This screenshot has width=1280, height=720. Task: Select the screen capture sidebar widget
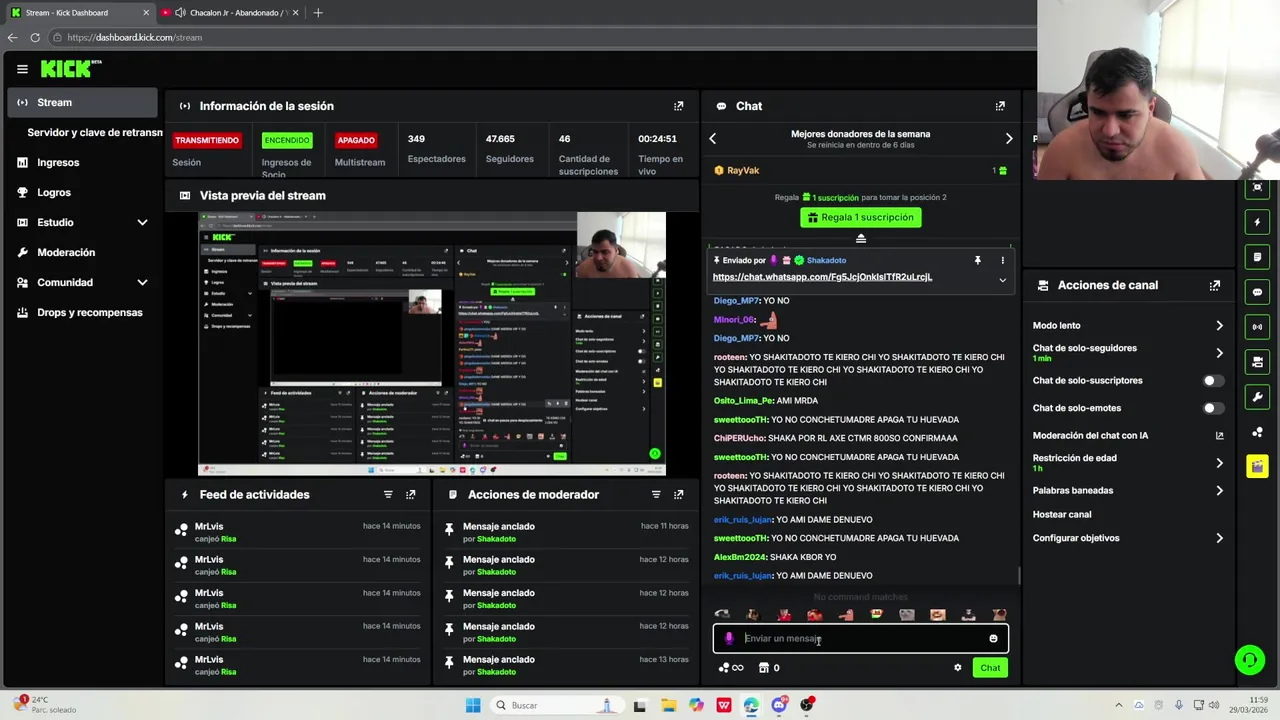click(x=1258, y=187)
